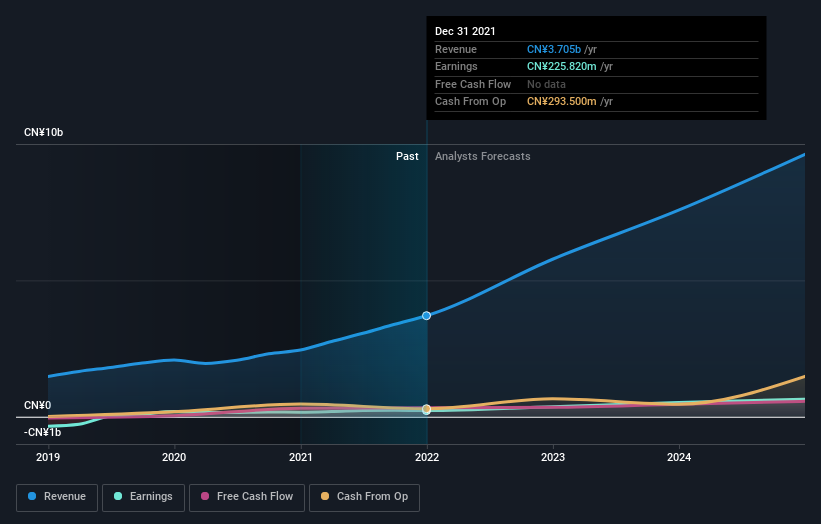Click the orange Cash From Op legend dot
Image resolution: width=821 pixels, height=524 pixels.
[x=325, y=496]
